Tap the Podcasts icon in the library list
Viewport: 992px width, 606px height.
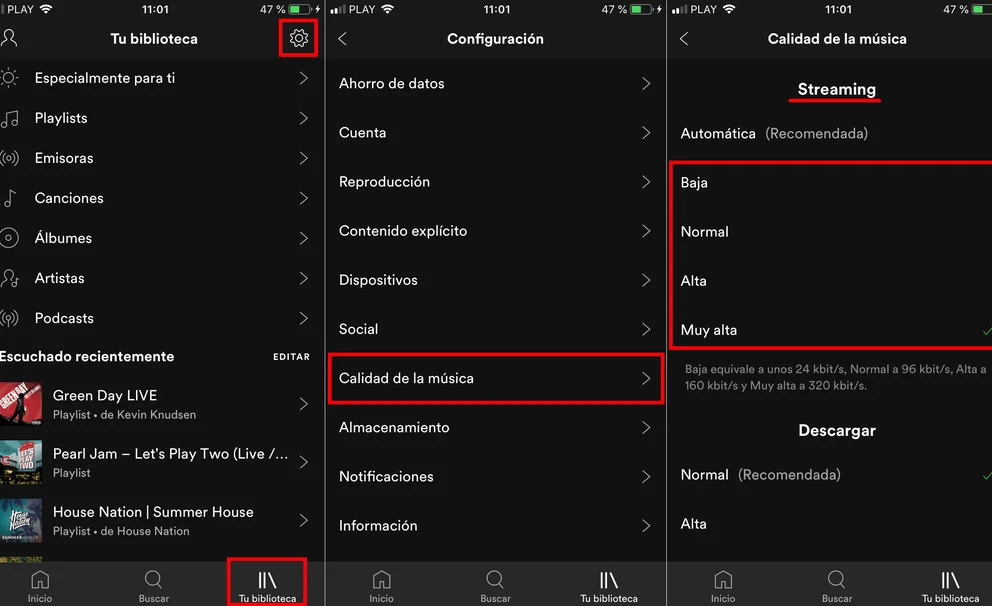pos(9,318)
